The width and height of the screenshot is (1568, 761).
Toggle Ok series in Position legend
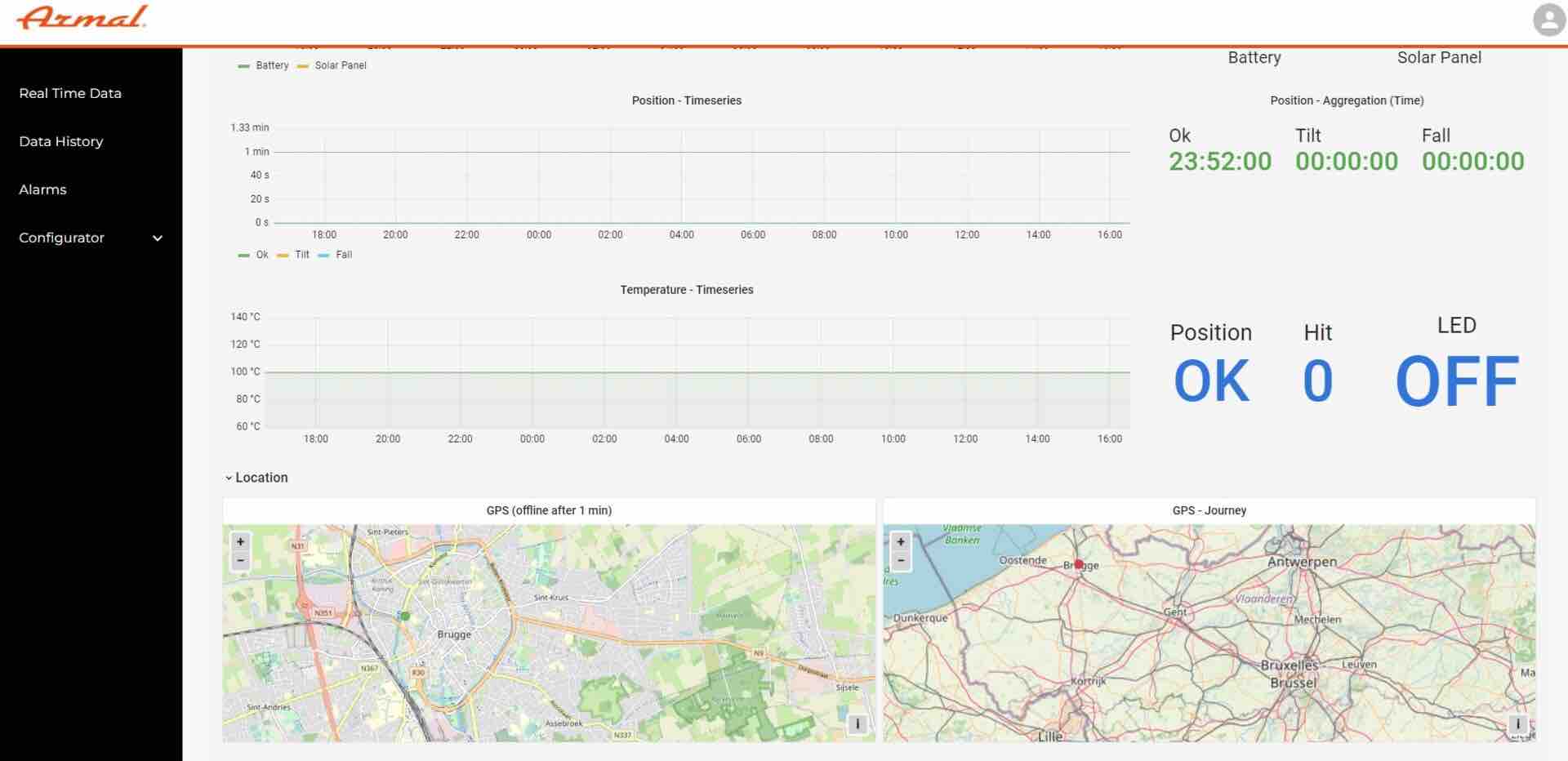tap(261, 255)
